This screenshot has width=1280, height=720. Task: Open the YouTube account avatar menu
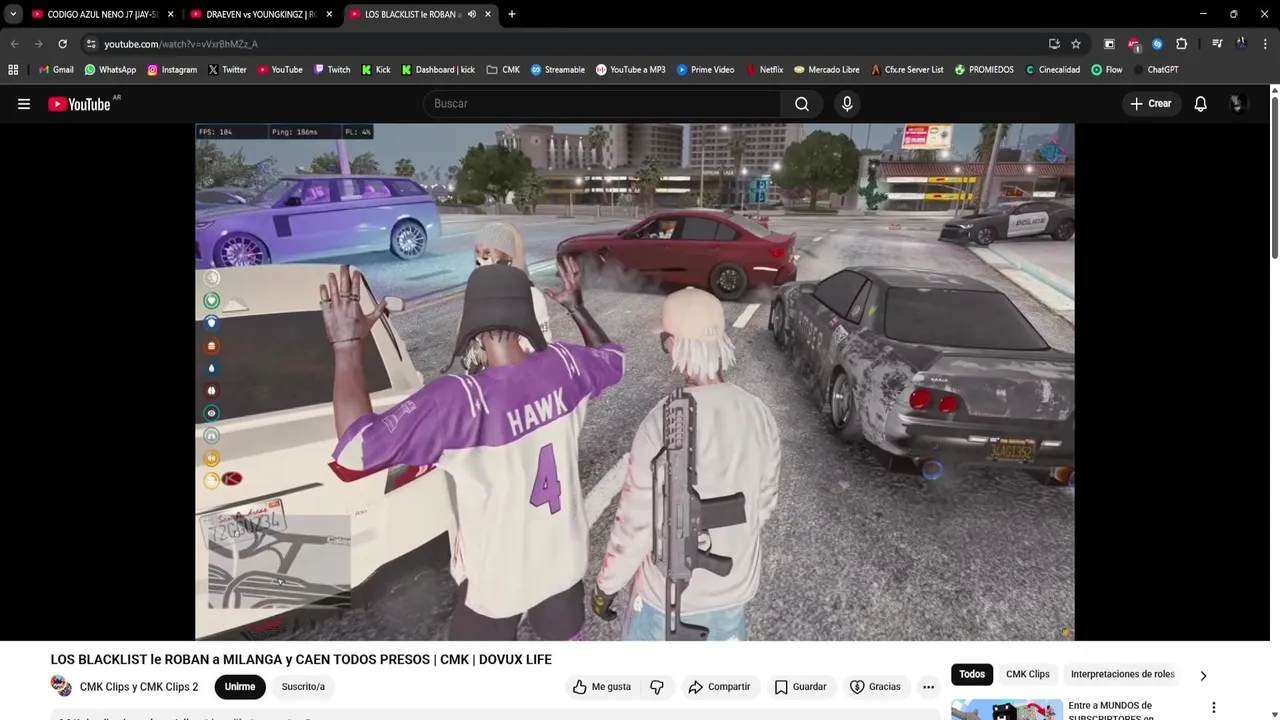click(1238, 104)
